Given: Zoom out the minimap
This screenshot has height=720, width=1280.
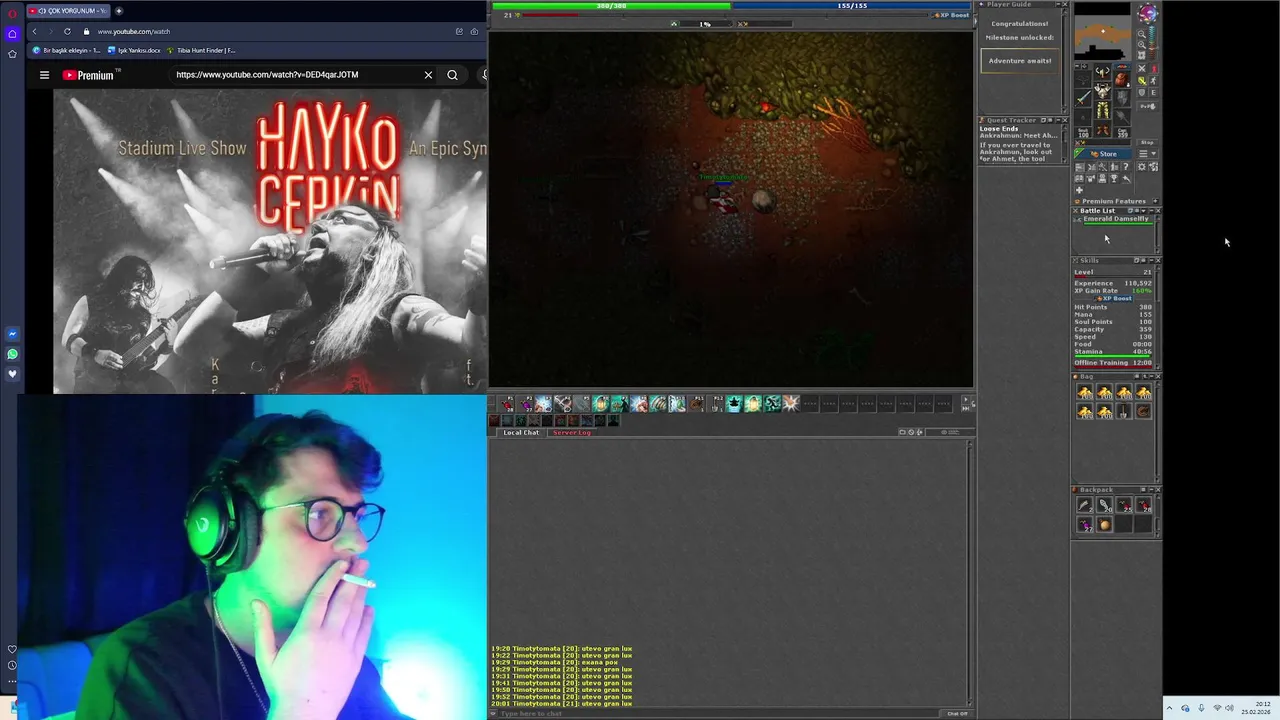Looking at the screenshot, I should click(1142, 34).
